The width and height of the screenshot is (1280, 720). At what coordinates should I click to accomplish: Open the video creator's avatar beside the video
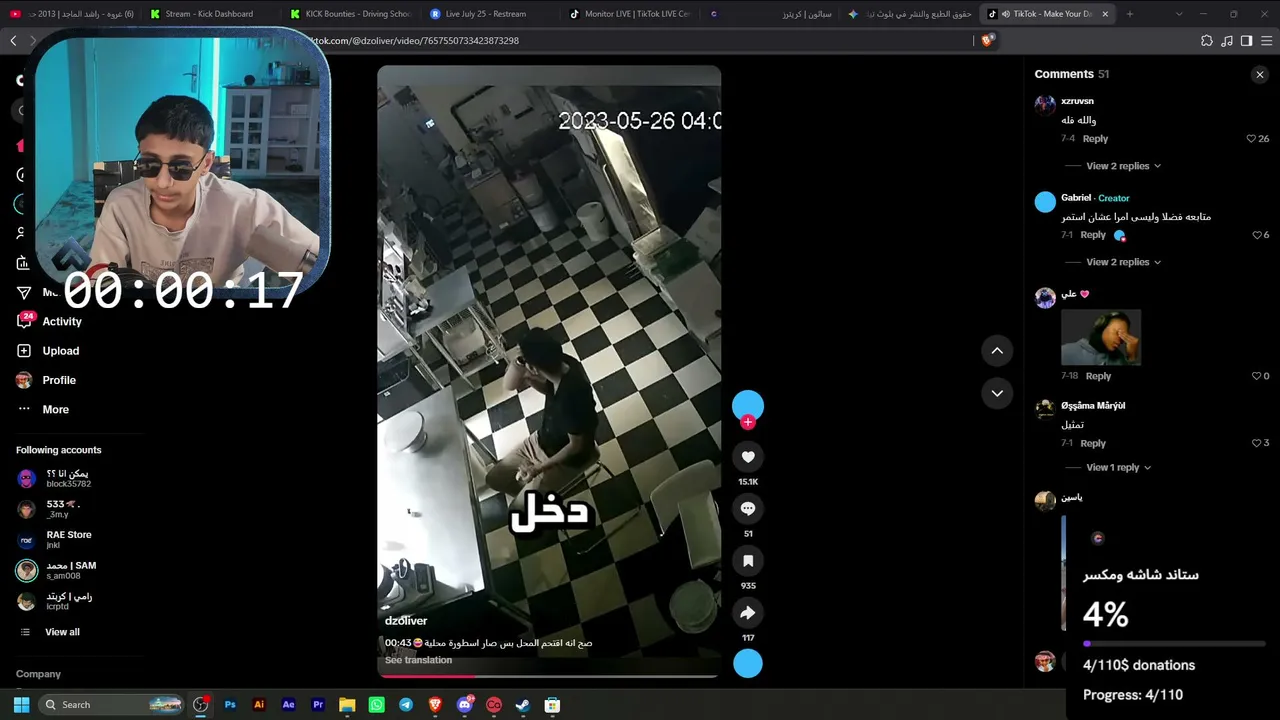(x=748, y=405)
